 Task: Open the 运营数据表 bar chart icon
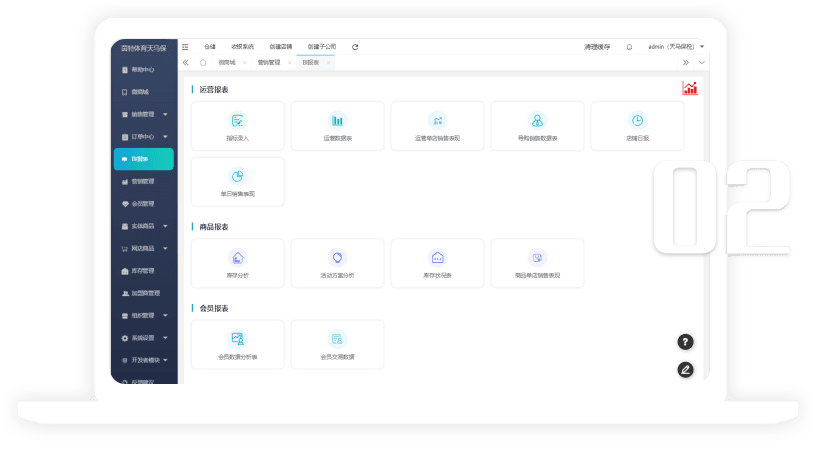click(x=337, y=120)
